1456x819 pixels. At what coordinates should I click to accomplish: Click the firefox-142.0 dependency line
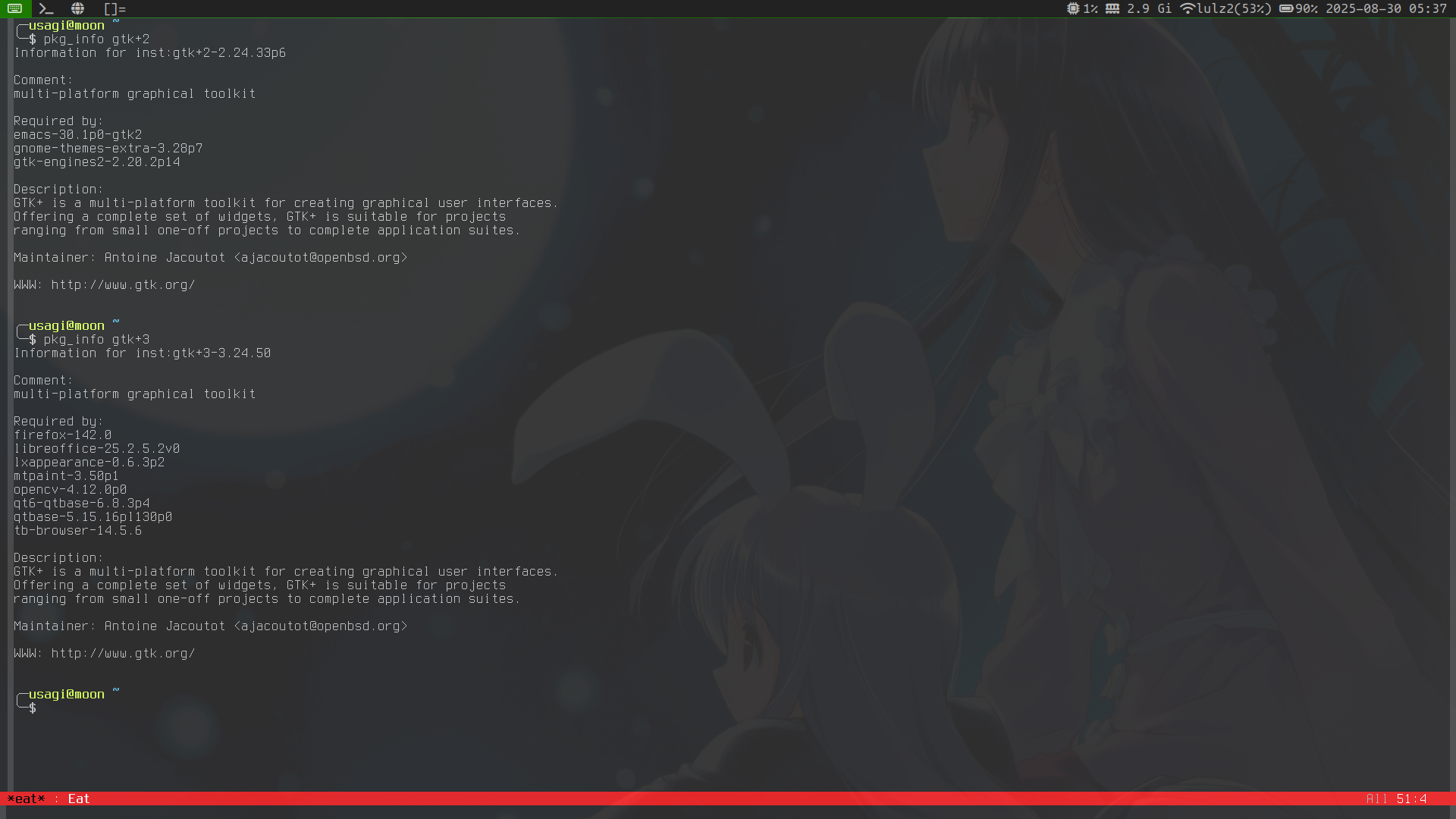pyautogui.click(x=63, y=435)
